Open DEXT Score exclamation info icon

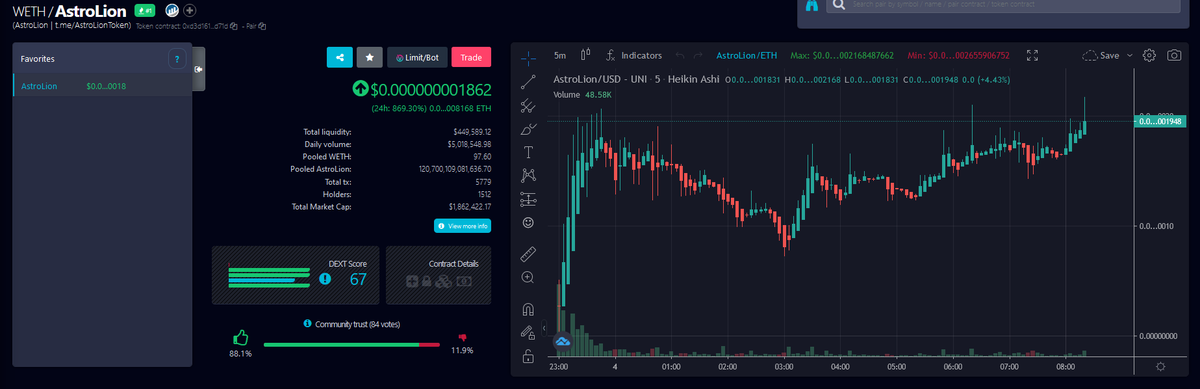click(x=324, y=279)
